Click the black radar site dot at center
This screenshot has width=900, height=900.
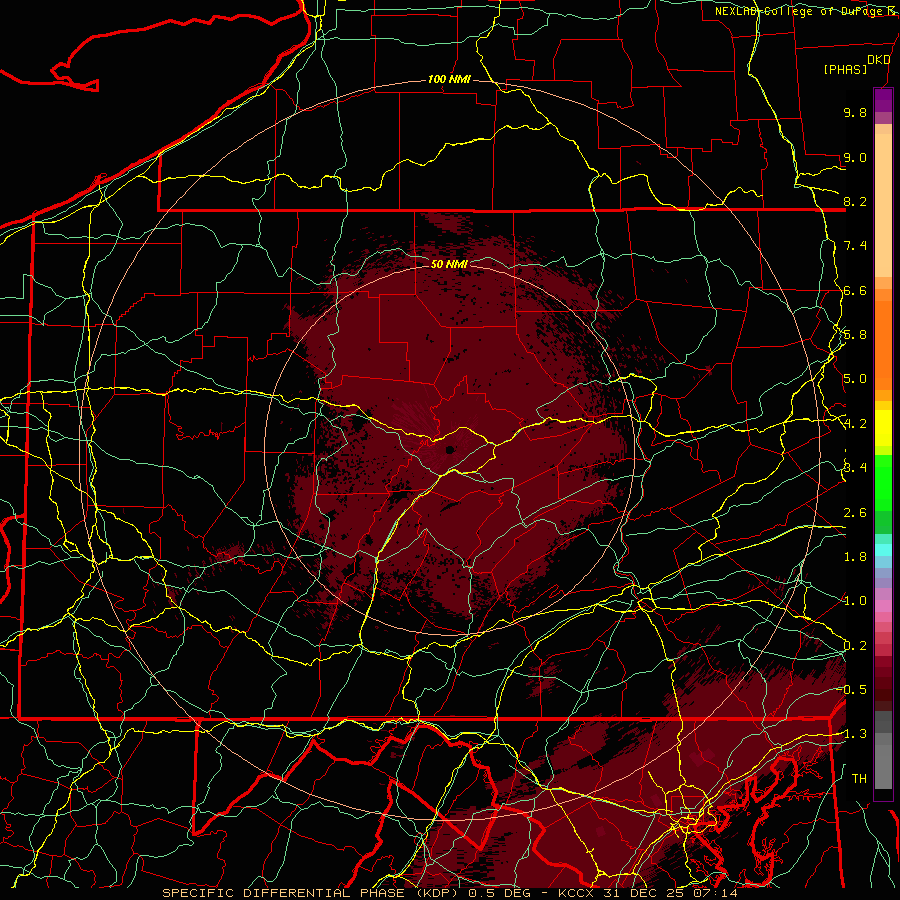(450, 450)
